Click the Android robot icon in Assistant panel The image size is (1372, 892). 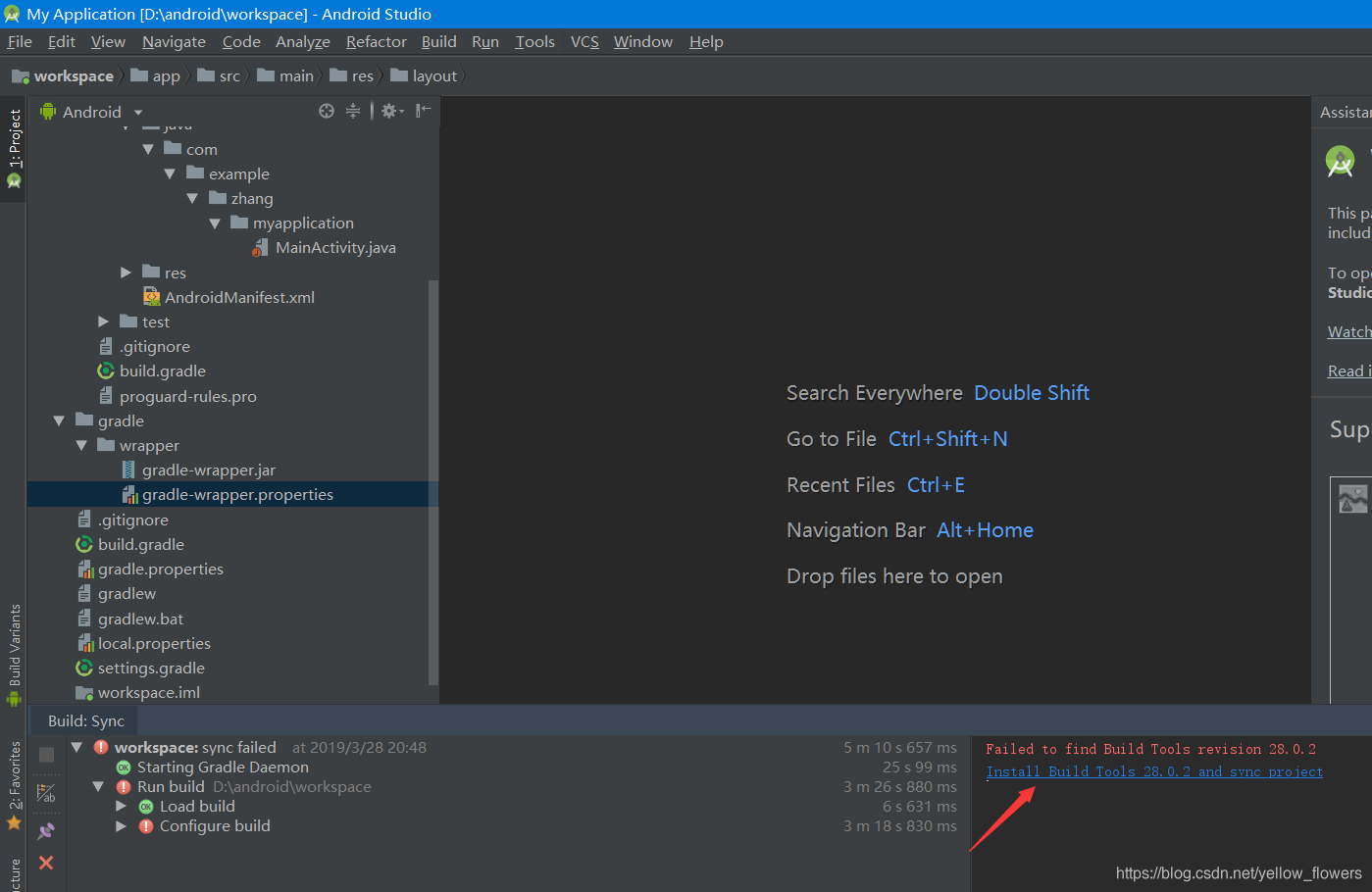click(x=1340, y=161)
